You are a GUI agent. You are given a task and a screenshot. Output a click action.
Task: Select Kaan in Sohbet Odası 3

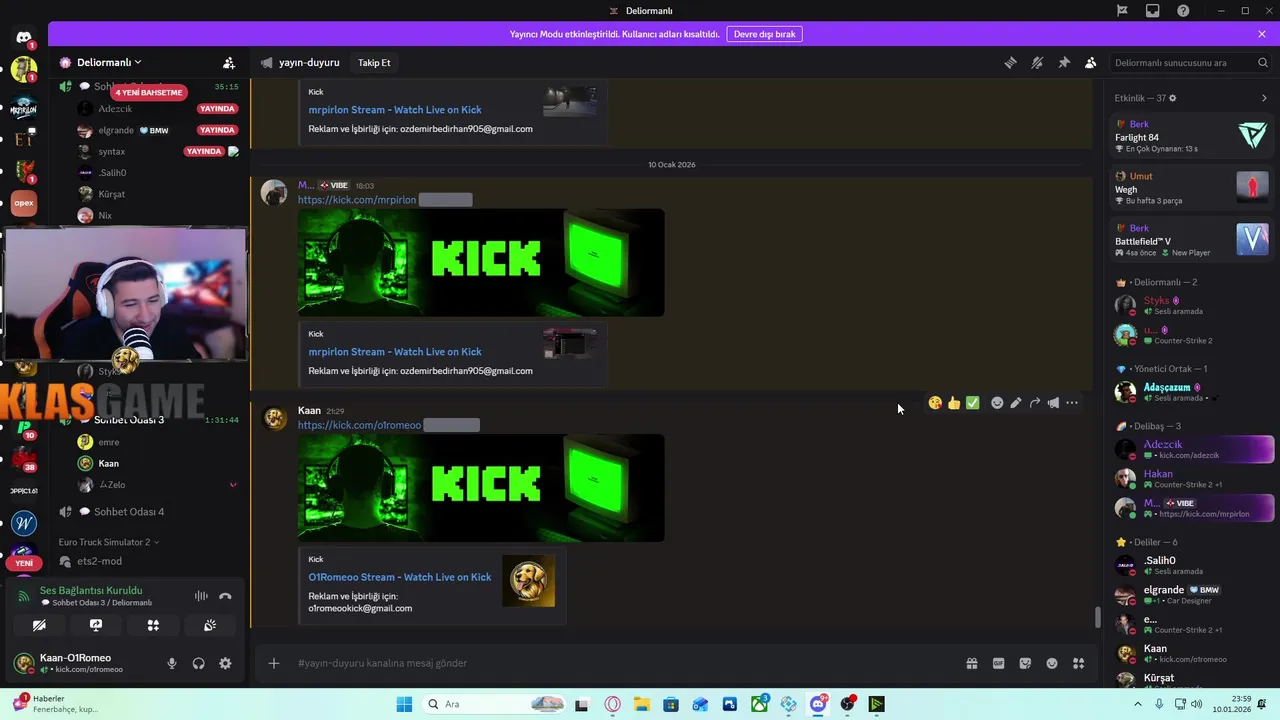coord(108,463)
